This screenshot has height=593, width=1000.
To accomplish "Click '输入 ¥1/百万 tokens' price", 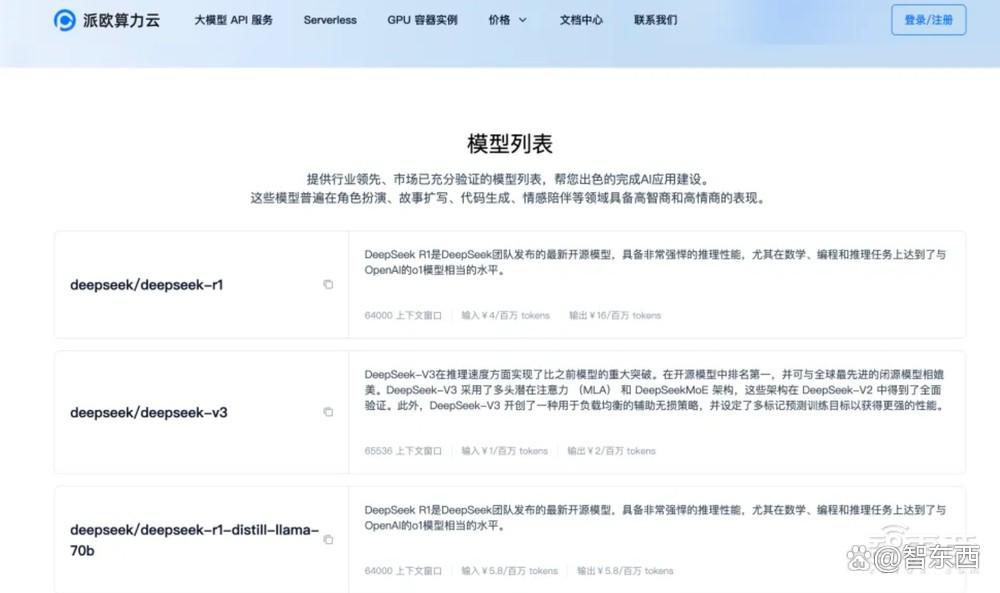I will coord(504,451).
